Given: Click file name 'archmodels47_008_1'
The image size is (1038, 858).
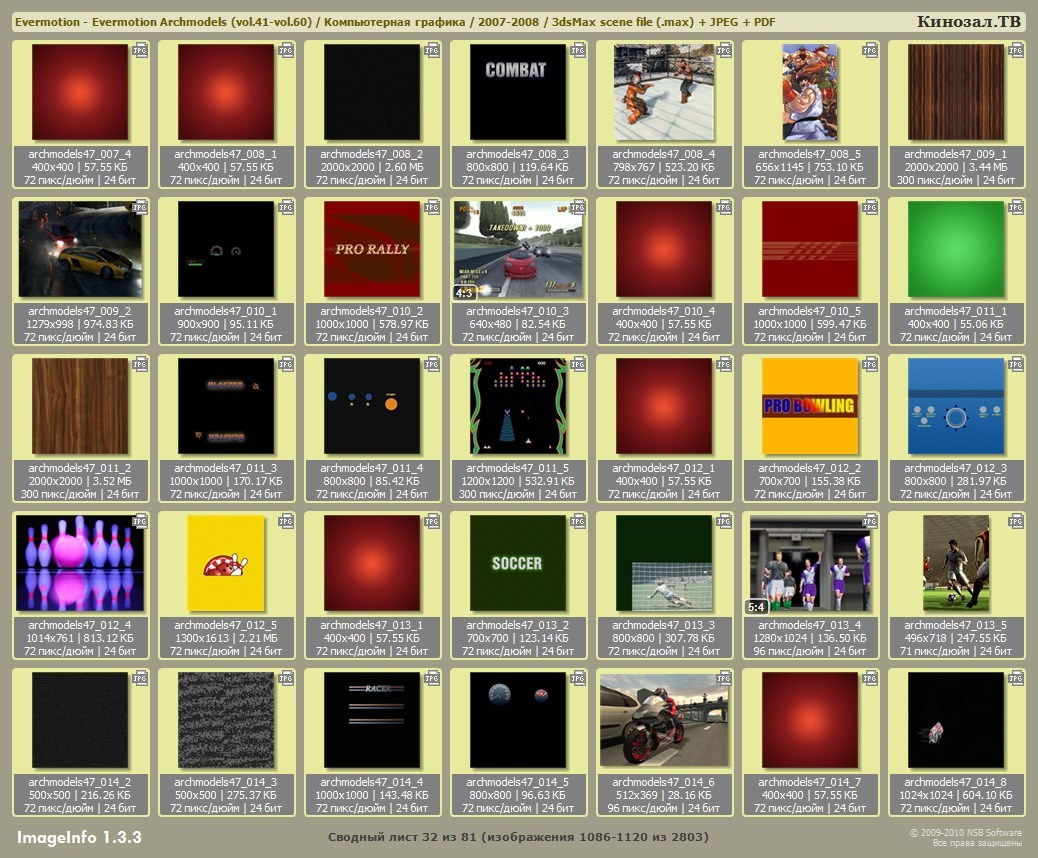Looking at the screenshot, I should tap(226, 154).
